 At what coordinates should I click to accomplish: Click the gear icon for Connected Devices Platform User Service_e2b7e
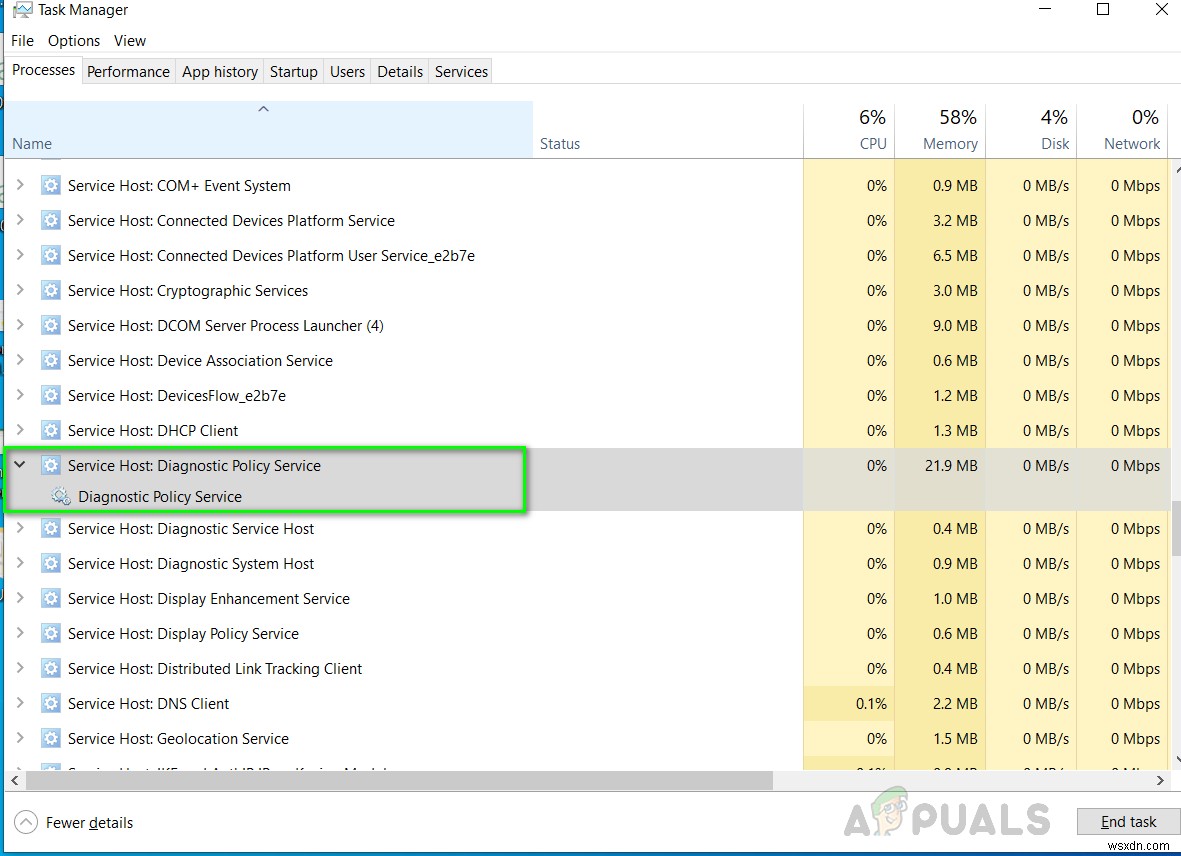click(x=50, y=255)
